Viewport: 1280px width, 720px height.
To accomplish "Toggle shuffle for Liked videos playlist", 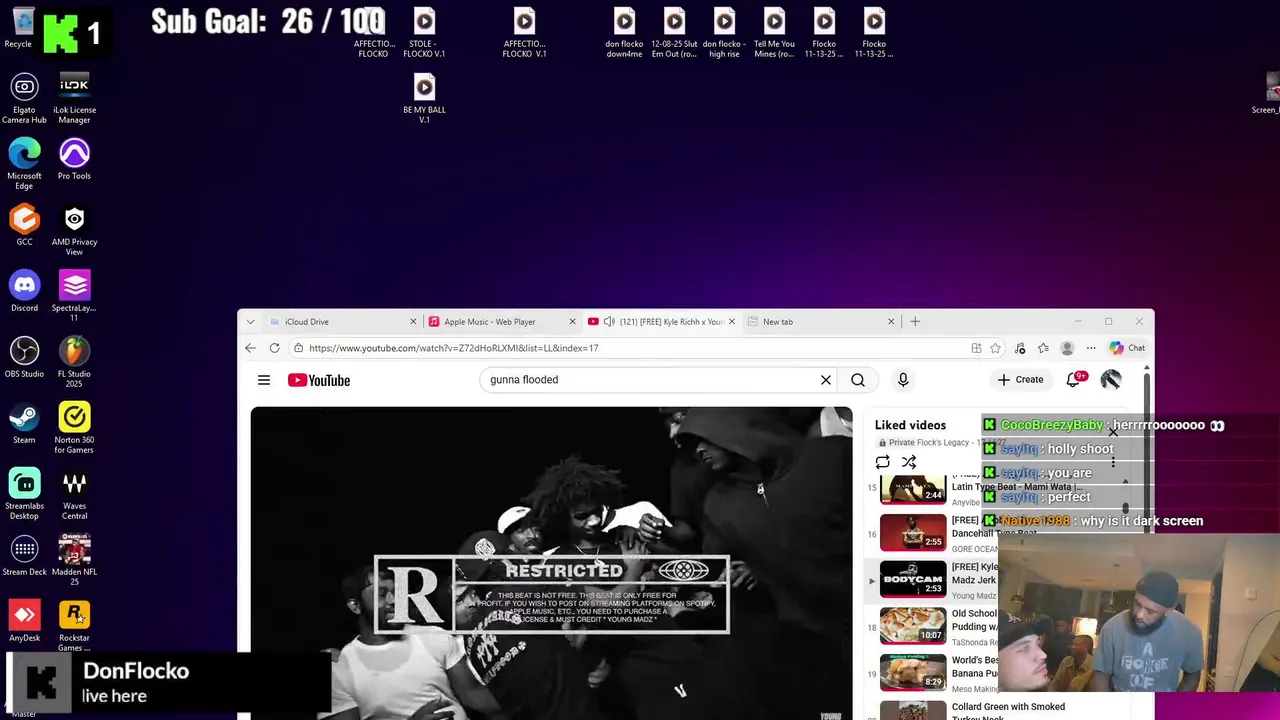I will (x=909, y=462).
